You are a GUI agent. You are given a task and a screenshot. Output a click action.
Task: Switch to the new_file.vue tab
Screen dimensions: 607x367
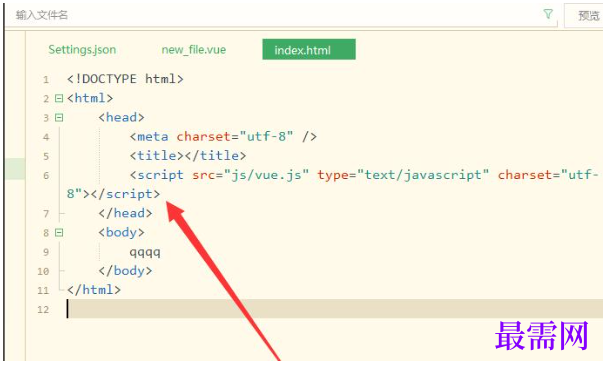(x=194, y=50)
